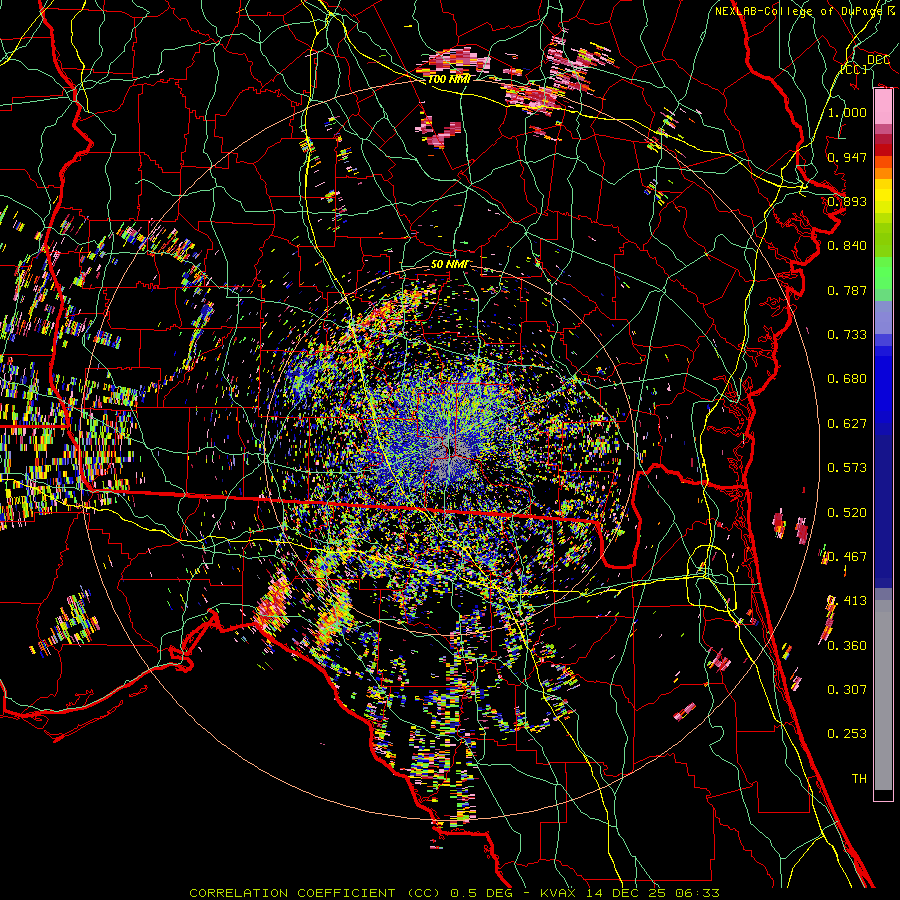The height and width of the screenshot is (900, 900).
Task: Select the 0.680 legend value
Action: click(x=847, y=379)
